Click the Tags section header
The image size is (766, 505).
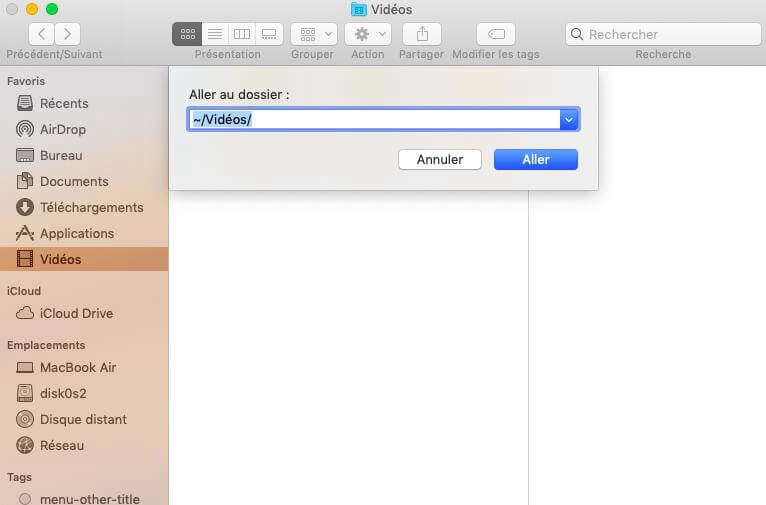click(20, 477)
